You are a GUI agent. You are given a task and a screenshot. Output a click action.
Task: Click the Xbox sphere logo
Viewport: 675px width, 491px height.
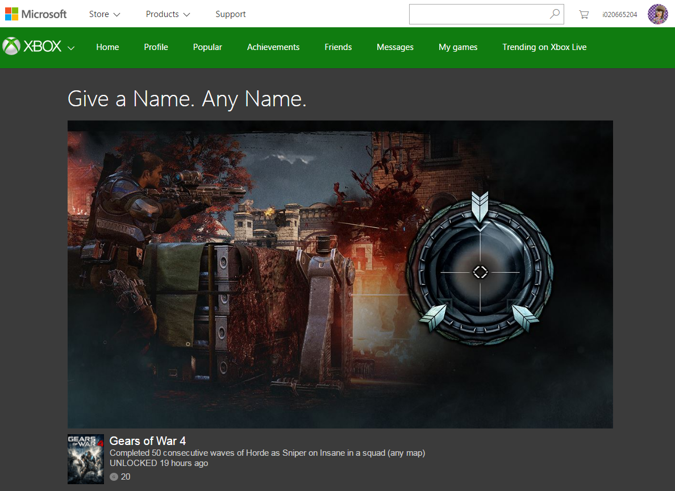click(x=11, y=46)
